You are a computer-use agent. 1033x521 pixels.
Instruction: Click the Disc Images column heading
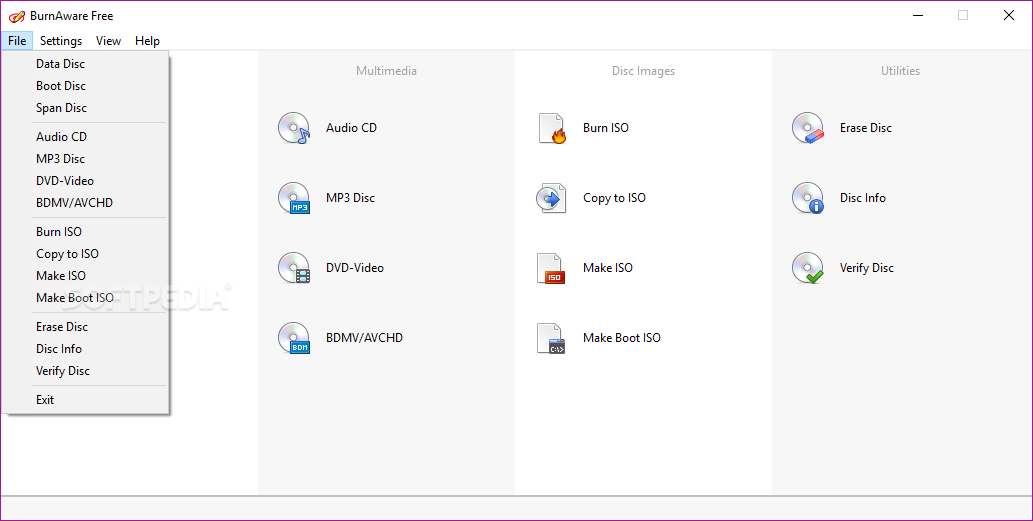643,70
